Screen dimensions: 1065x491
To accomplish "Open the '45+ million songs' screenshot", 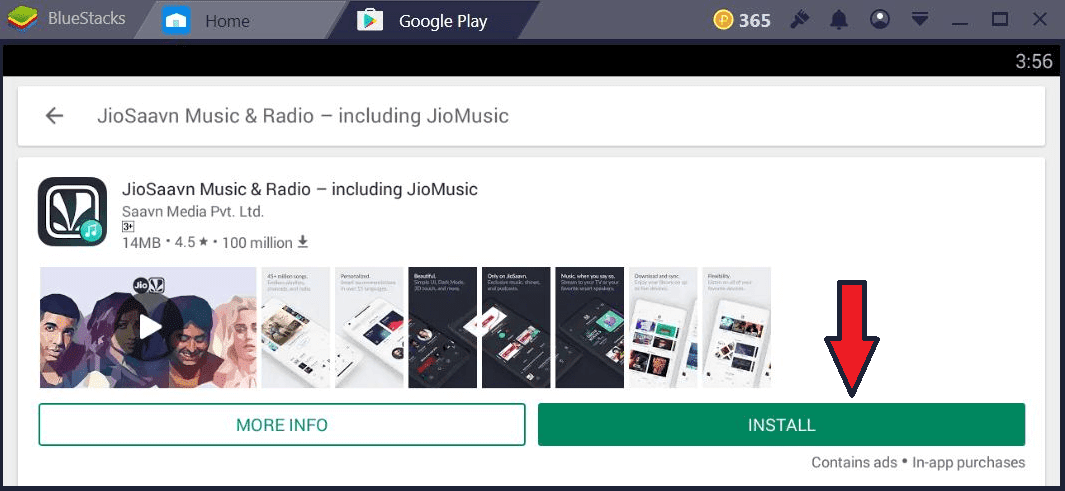I will pyautogui.click(x=296, y=327).
